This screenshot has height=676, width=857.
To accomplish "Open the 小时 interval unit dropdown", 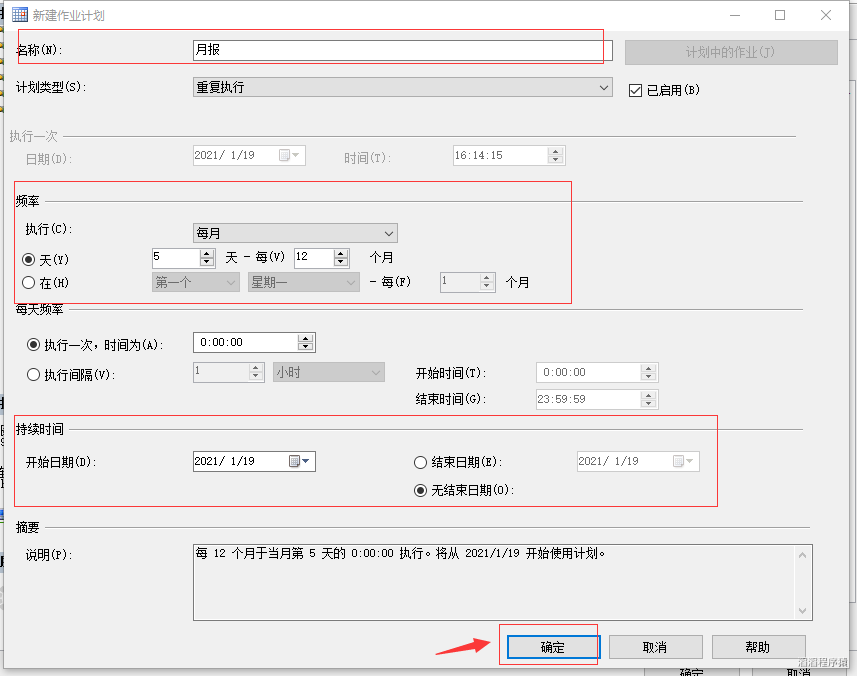I will point(328,372).
